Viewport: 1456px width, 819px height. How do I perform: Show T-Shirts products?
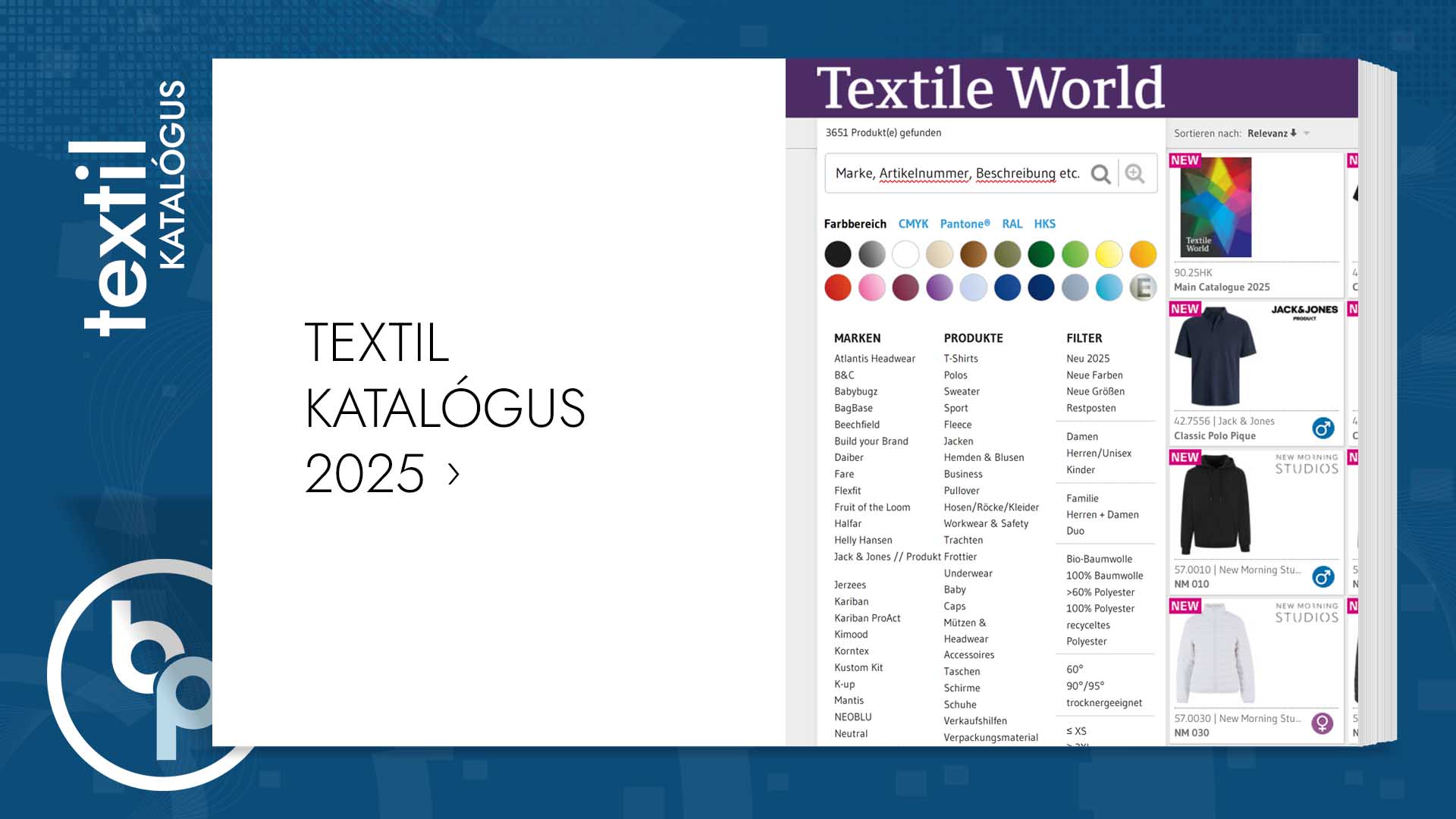pos(961,359)
